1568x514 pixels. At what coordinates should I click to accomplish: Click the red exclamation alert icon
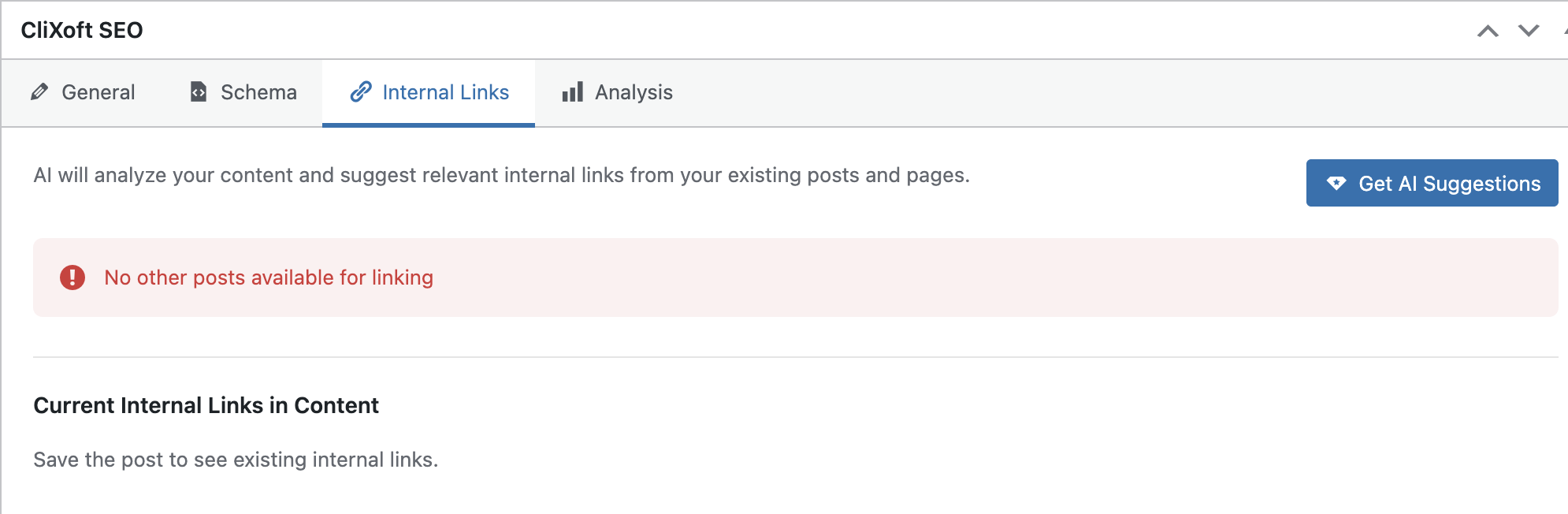click(72, 277)
